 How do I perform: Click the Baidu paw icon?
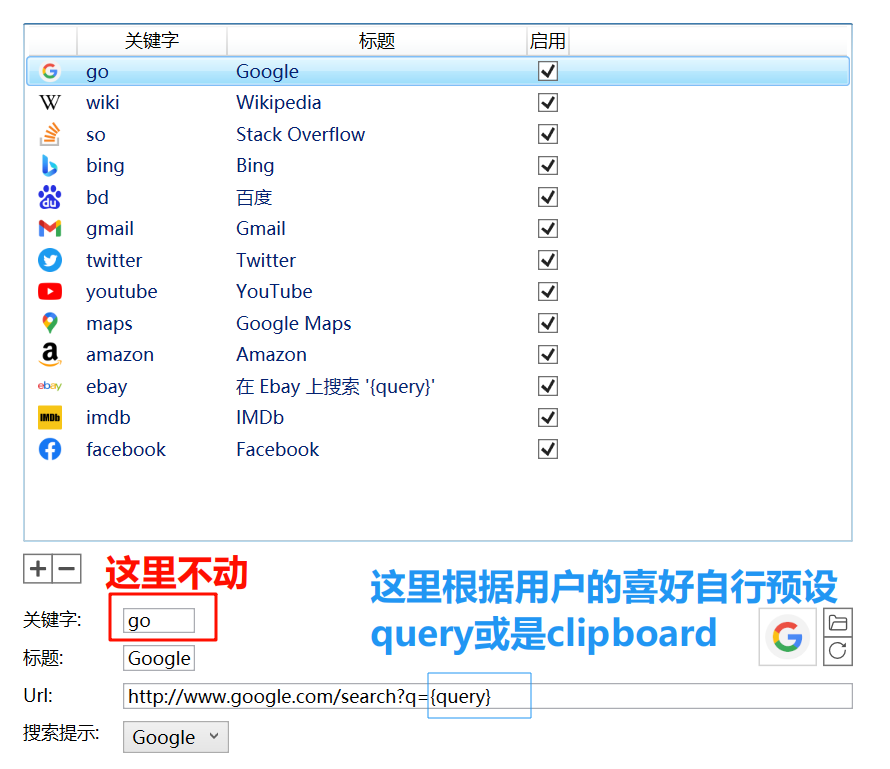click(x=50, y=197)
